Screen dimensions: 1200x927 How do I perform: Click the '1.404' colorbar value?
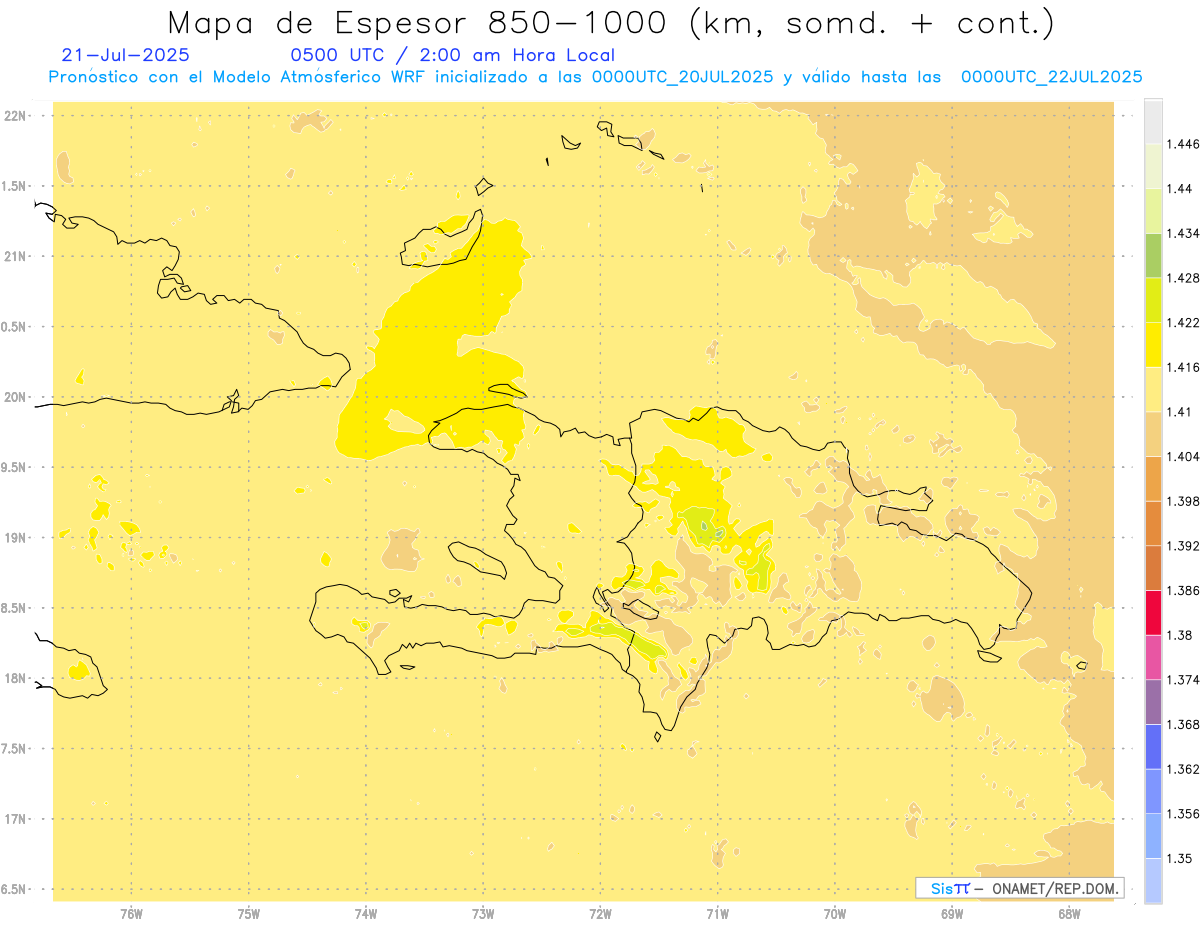pos(1184,457)
